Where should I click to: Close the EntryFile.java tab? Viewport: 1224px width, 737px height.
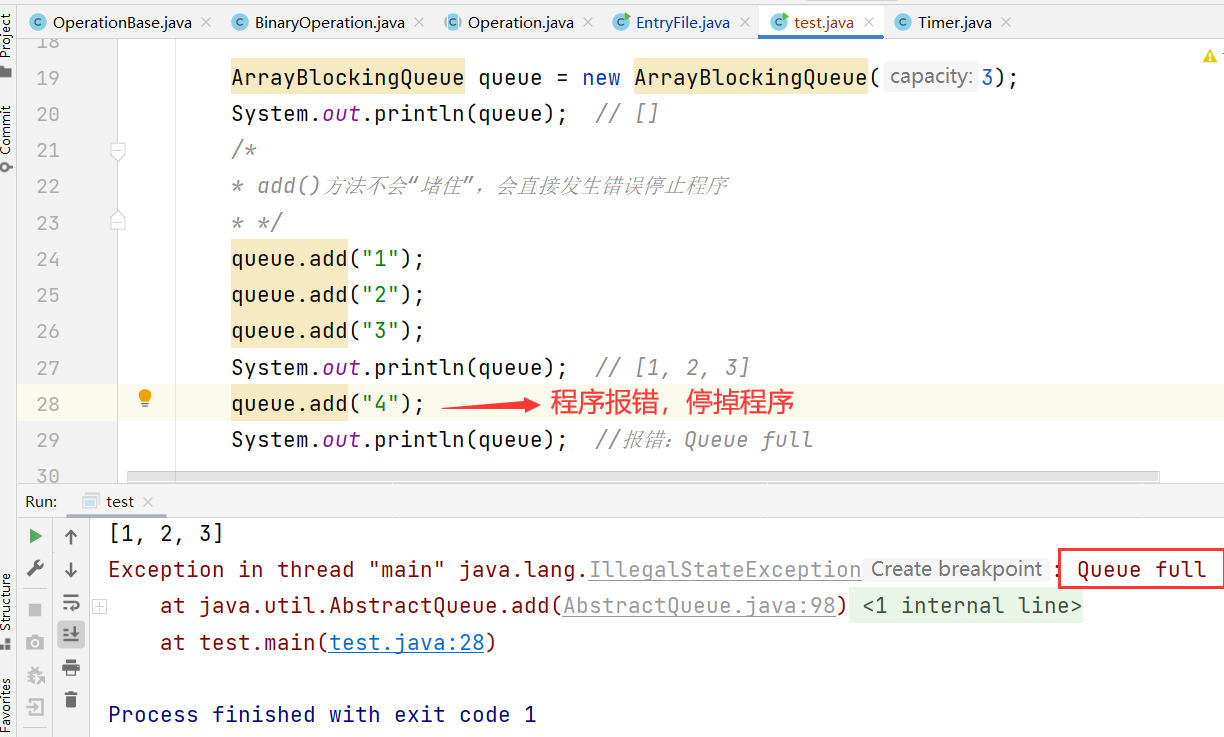click(x=745, y=22)
